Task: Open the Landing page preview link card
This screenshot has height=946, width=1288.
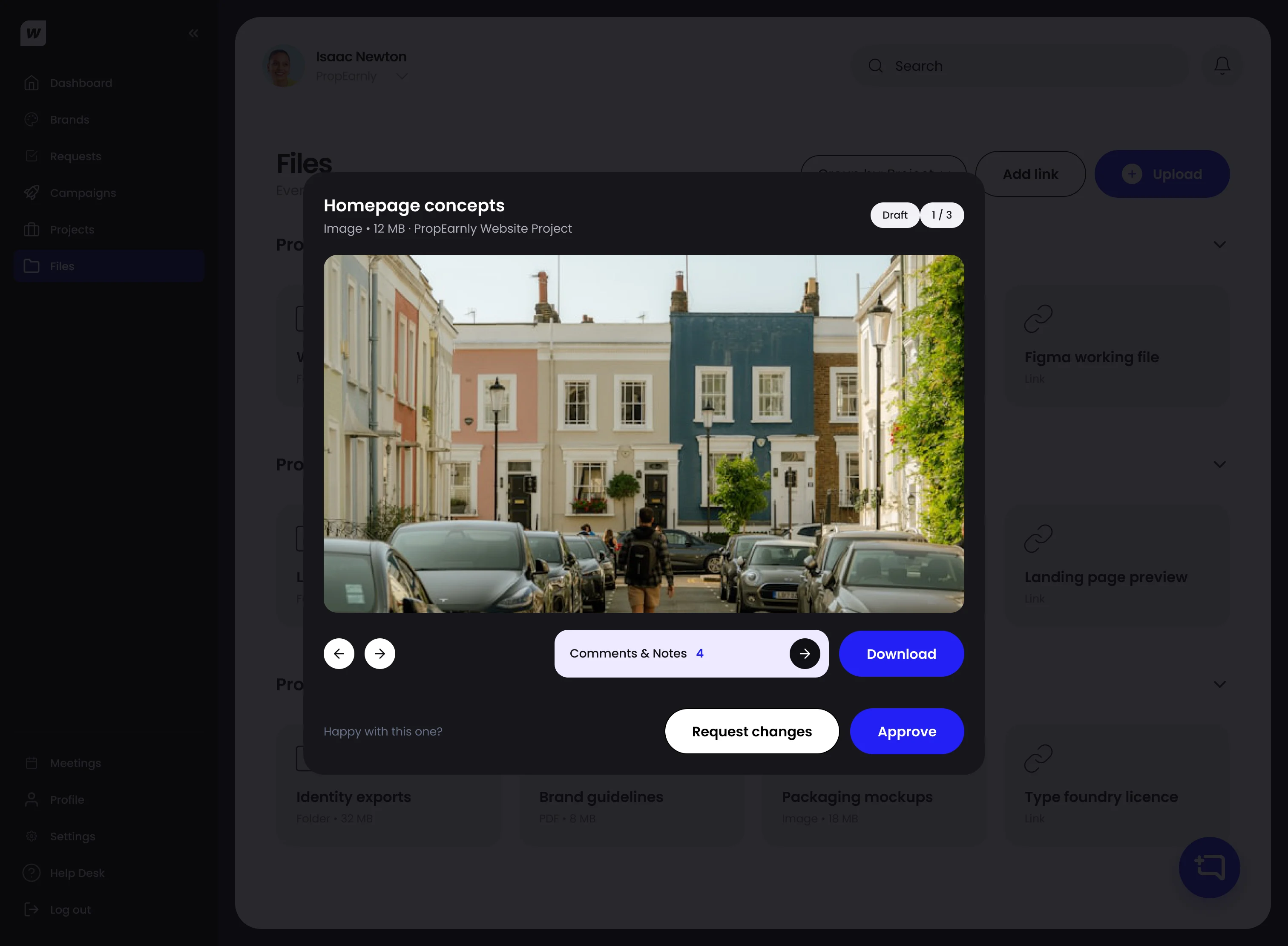Action: click(x=1116, y=566)
